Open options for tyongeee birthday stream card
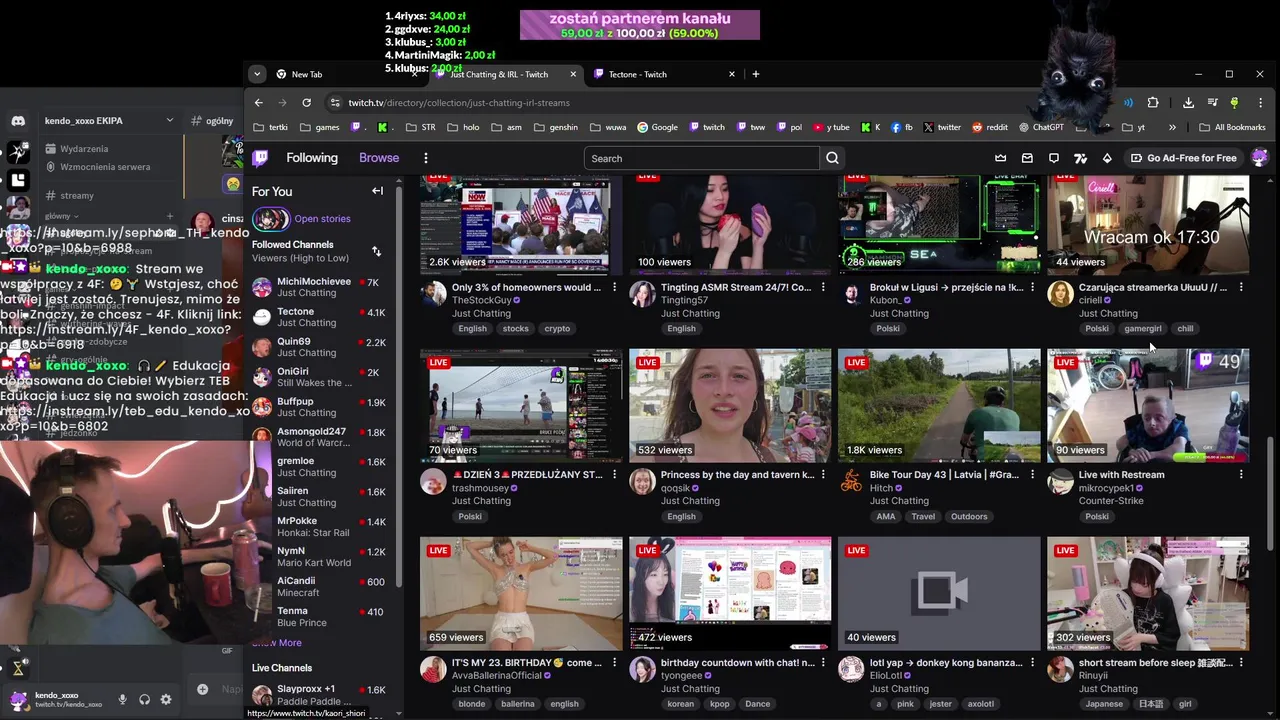Viewport: 1280px width, 720px height. pos(823,663)
